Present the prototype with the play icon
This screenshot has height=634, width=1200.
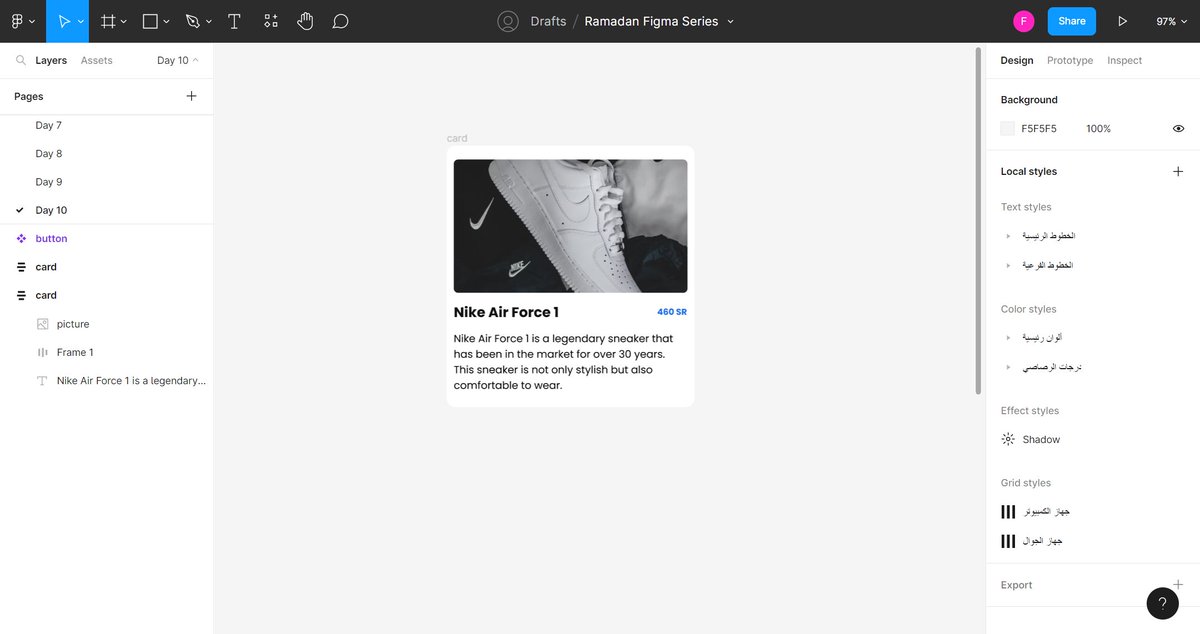[1122, 21]
